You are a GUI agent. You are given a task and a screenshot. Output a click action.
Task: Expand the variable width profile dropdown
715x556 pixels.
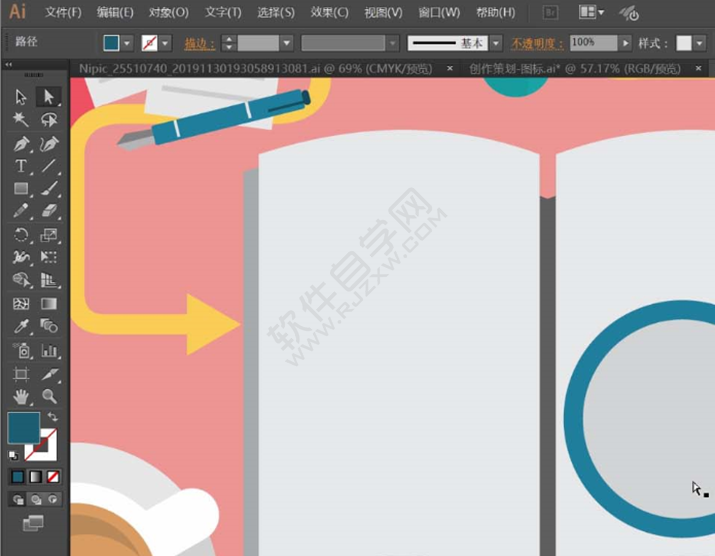(393, 43)
